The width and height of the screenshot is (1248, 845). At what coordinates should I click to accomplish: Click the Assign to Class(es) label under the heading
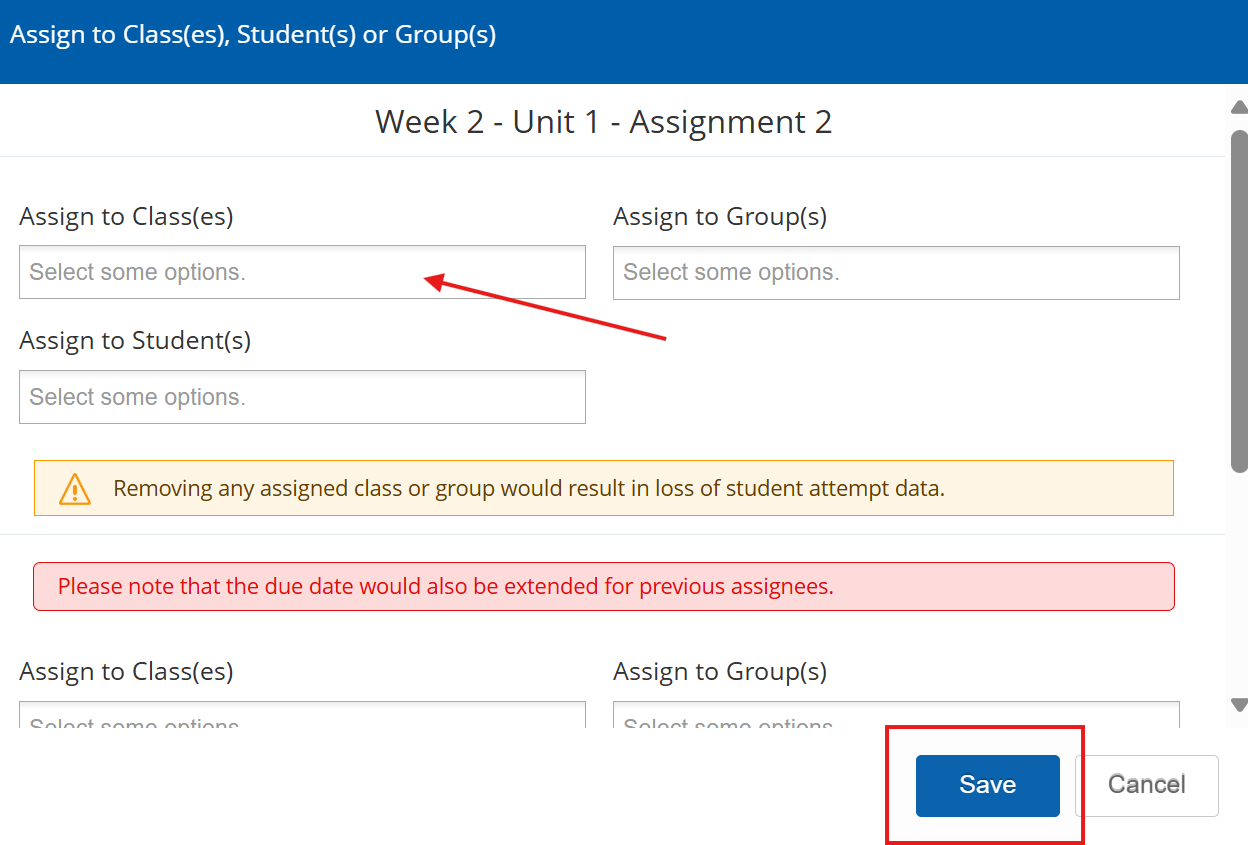click(126, 217)
